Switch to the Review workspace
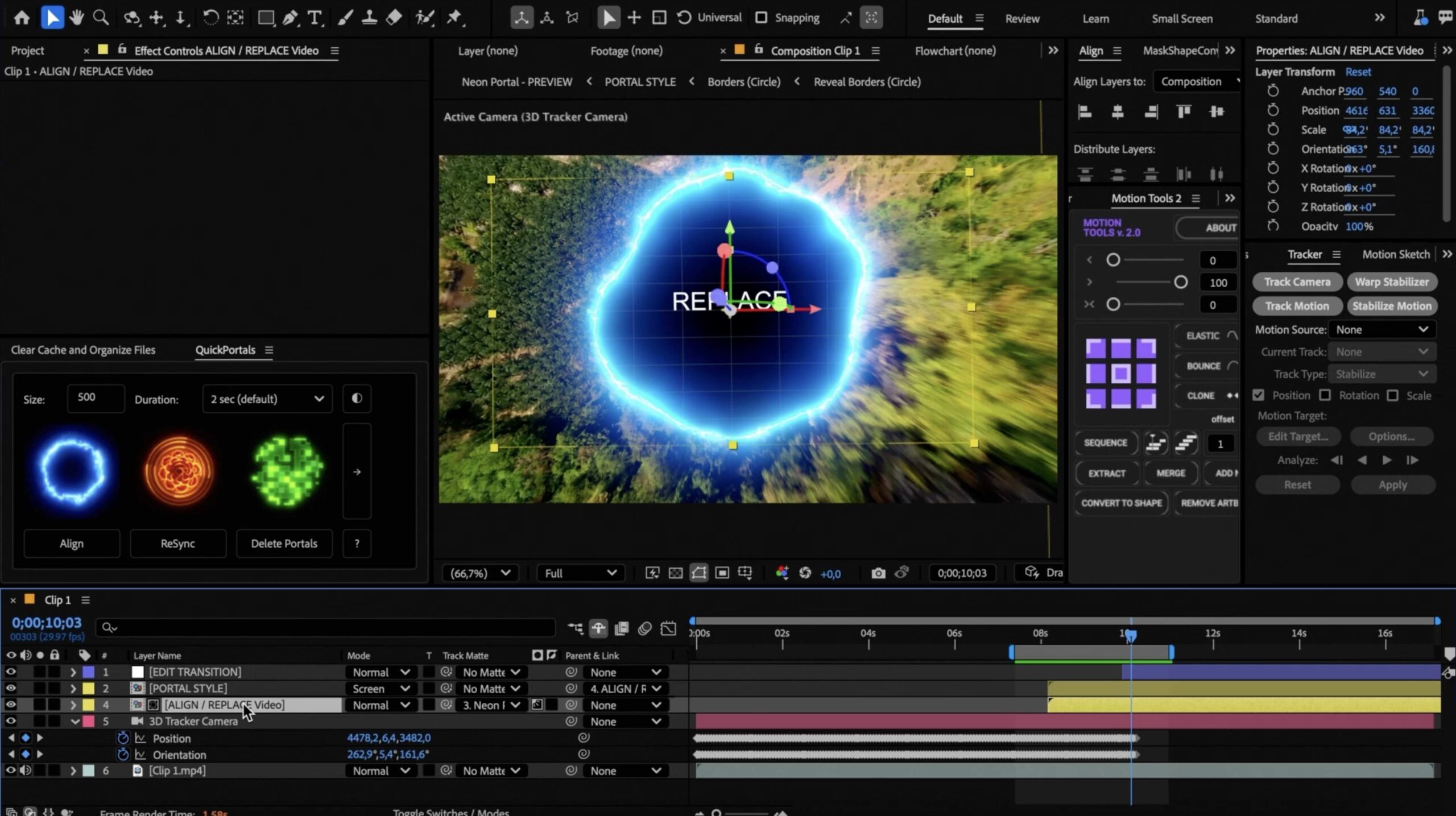 (x=1021, y=18)
